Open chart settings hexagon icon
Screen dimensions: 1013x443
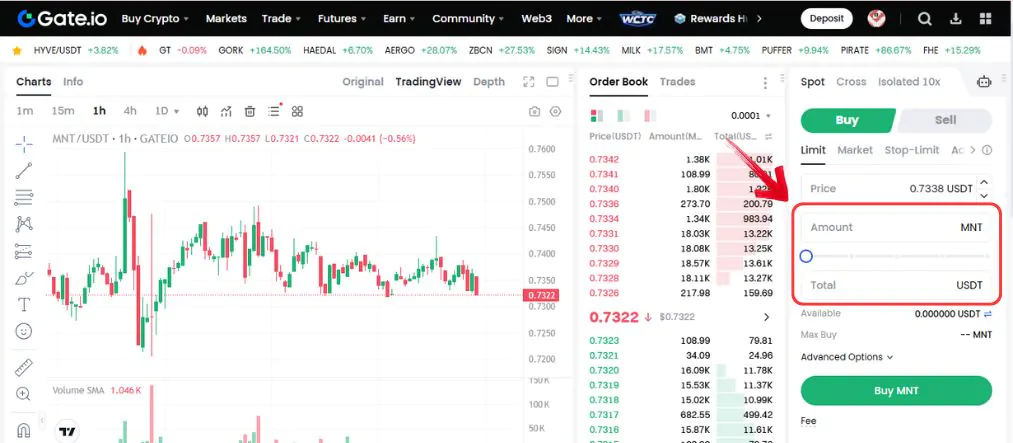coord(556,112)
